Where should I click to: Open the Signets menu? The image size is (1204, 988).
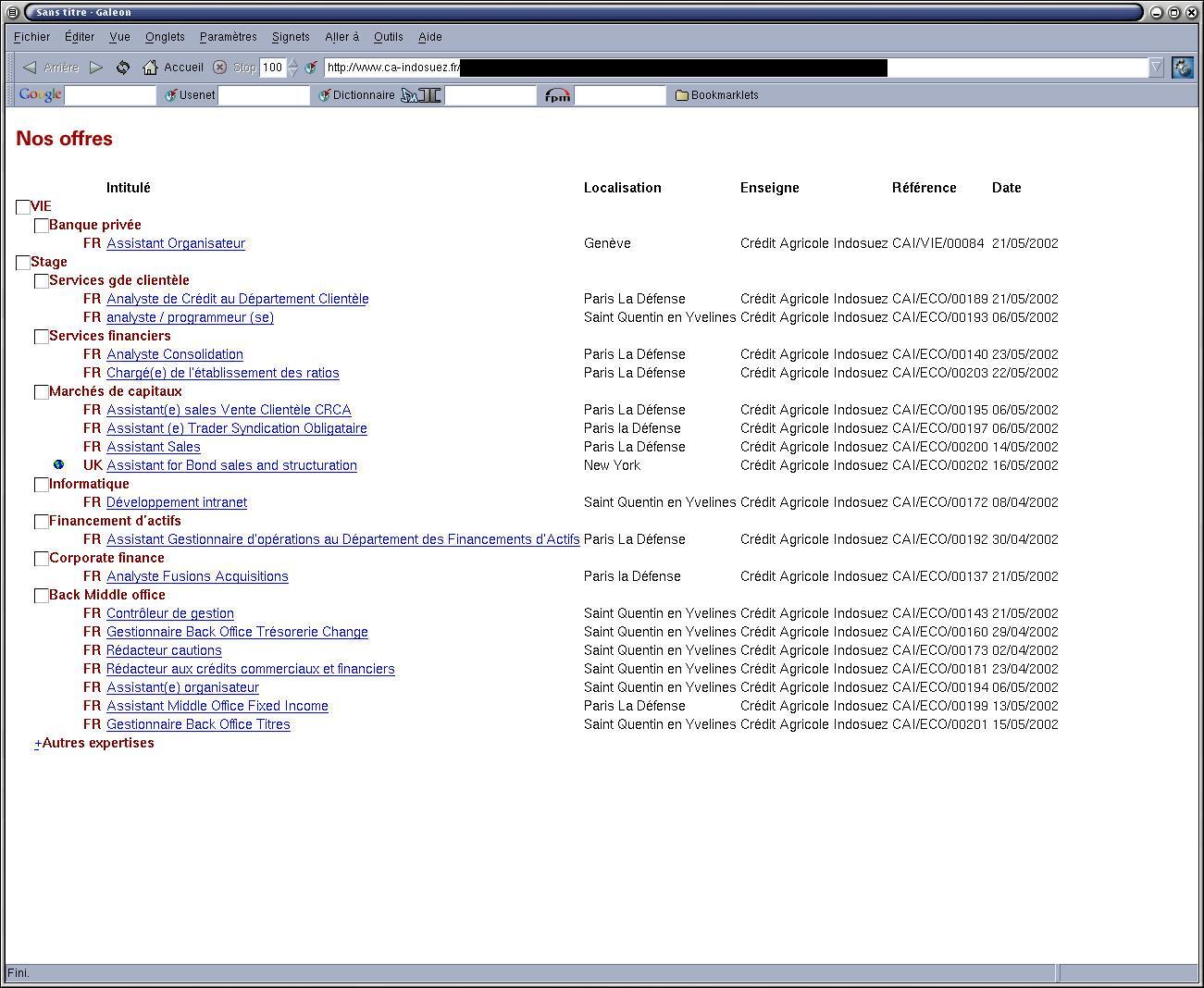click(x=291, y=37)
